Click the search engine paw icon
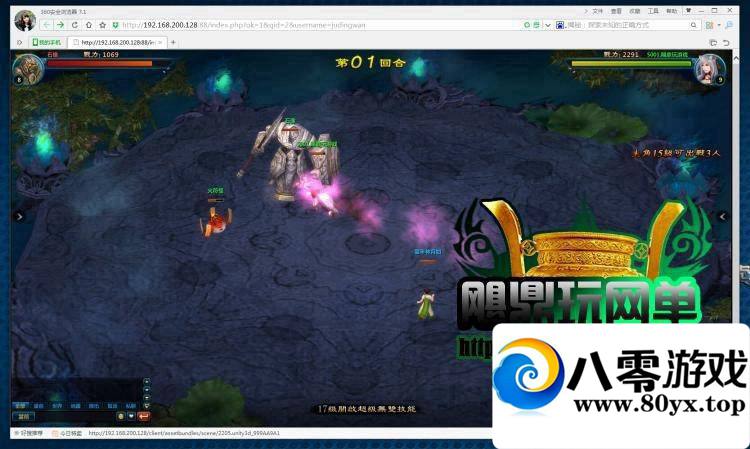Screen dimensions: 750x449 (560, 25)
